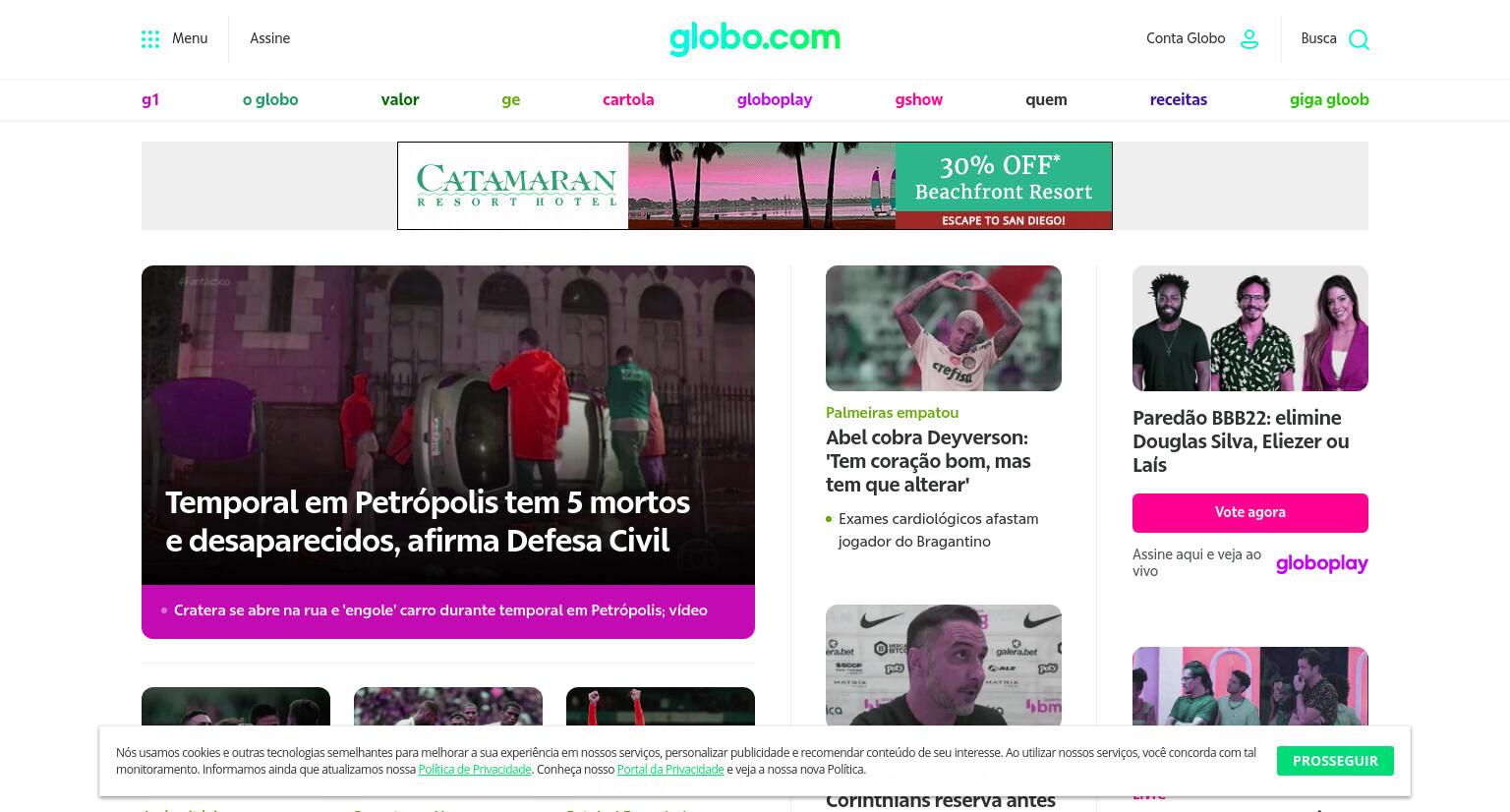Viewport: 1510px width, 812px height.
Task: Go to the giga gloob section
Action: pos(1329,99)
